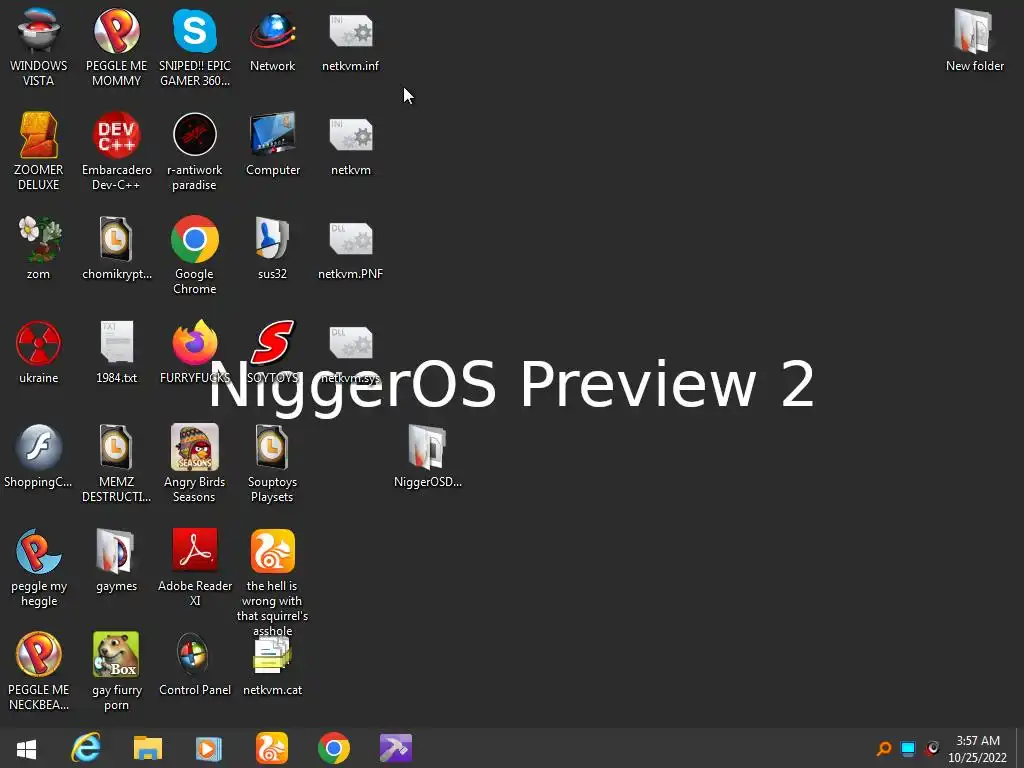Select the peggle my heggle shortcut
Viewport: 1024px width, 768px height.
coord(39,567)
